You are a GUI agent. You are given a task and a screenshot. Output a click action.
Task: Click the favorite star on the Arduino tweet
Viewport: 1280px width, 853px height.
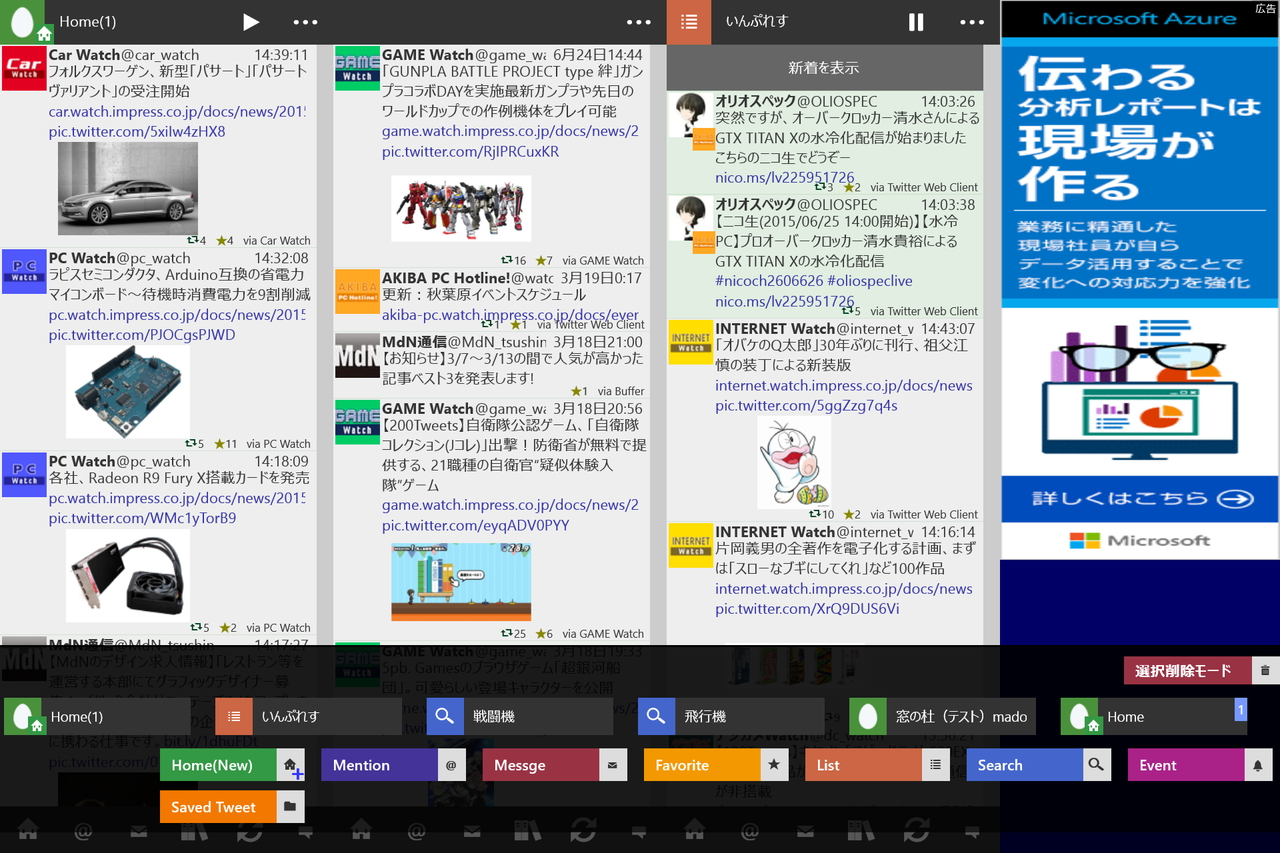[218, 443]
